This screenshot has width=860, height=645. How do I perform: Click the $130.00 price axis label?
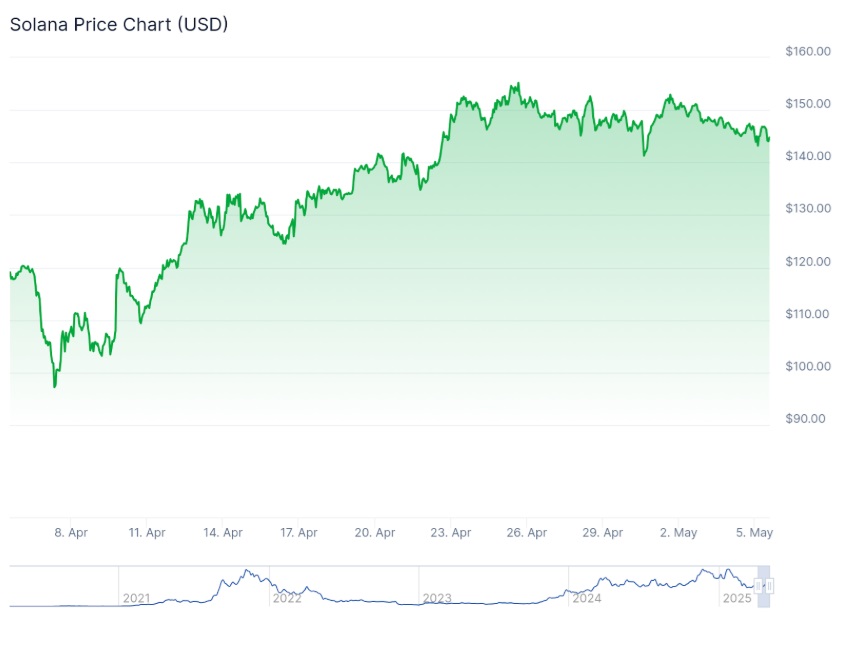808,208
